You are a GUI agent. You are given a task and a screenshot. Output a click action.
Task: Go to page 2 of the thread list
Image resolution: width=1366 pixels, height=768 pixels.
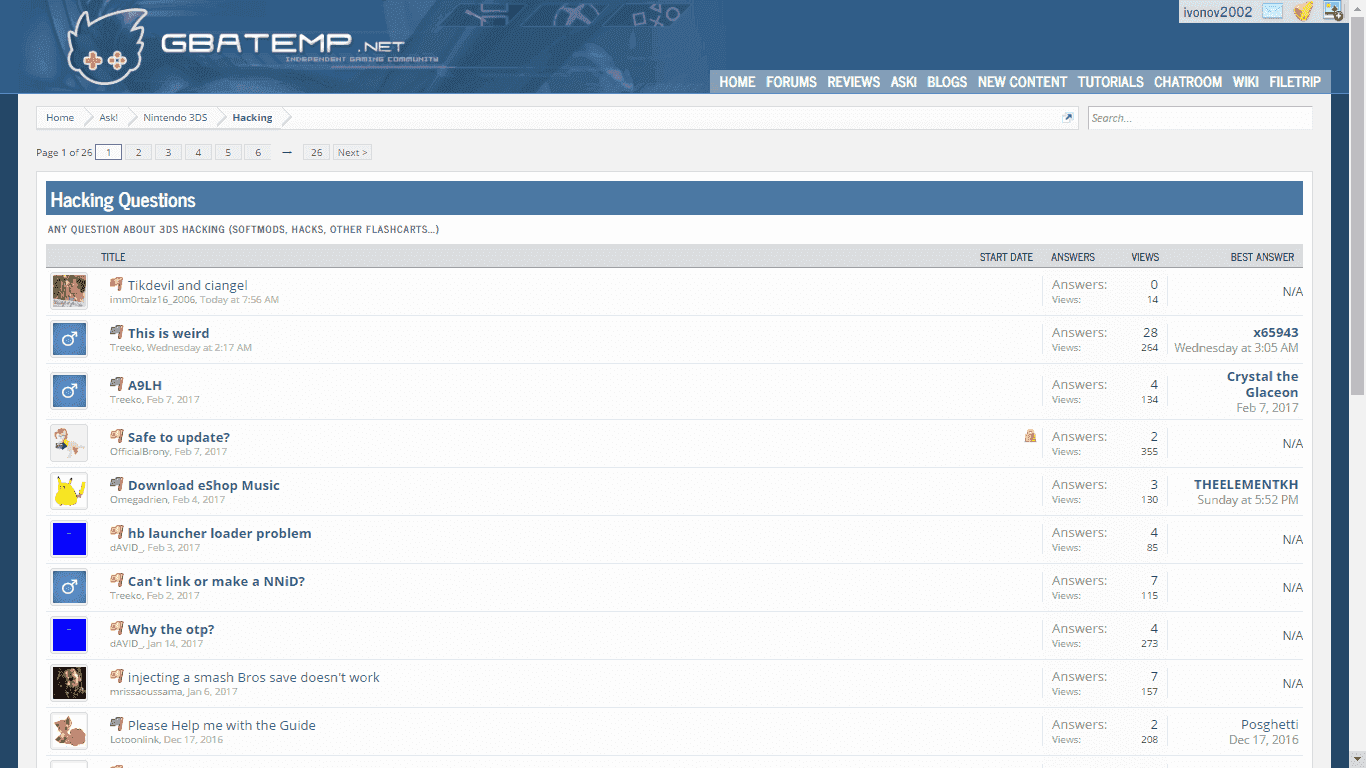click(x=138, y=152)
